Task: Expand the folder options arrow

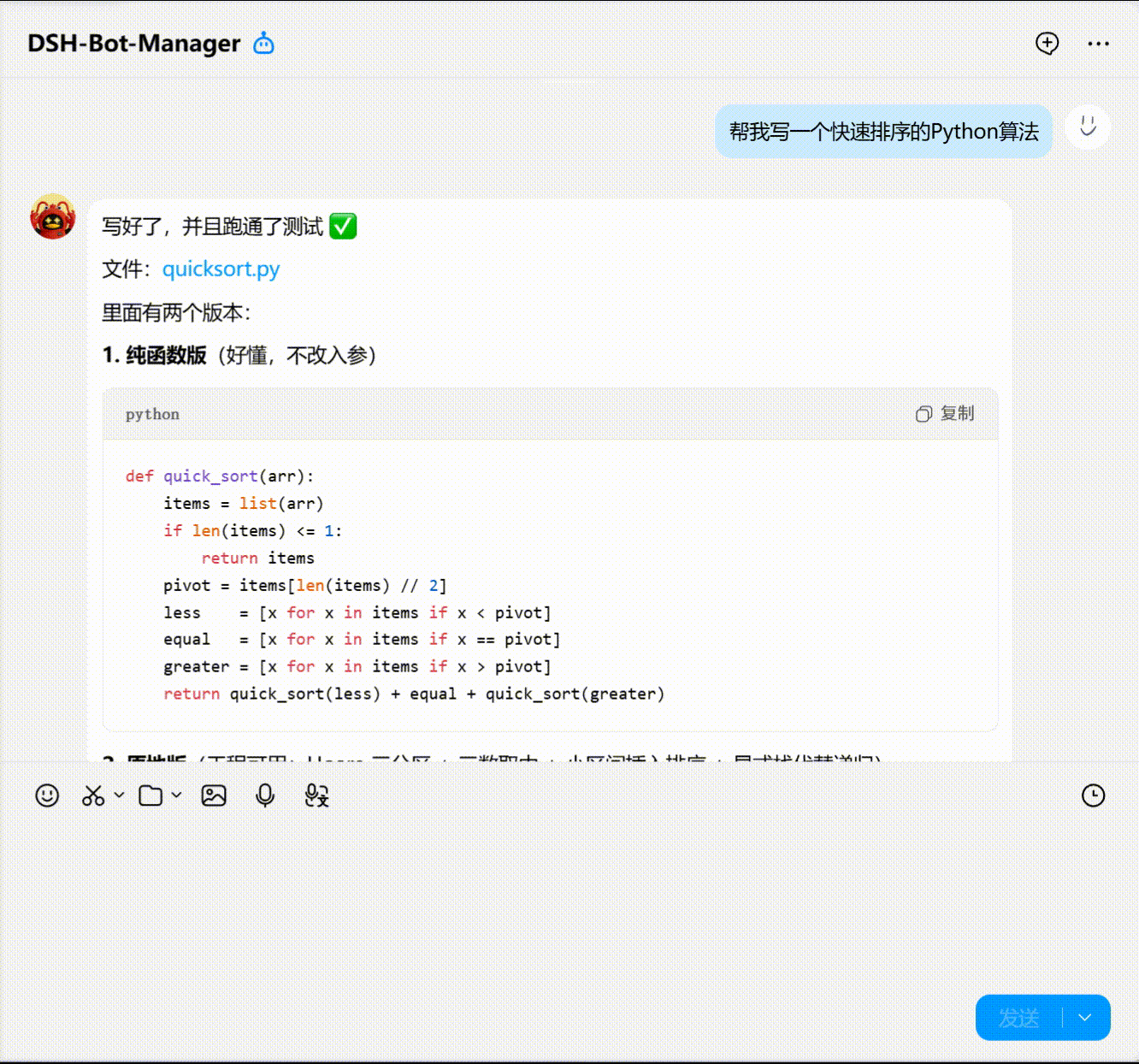Action: tap(176, 795)
